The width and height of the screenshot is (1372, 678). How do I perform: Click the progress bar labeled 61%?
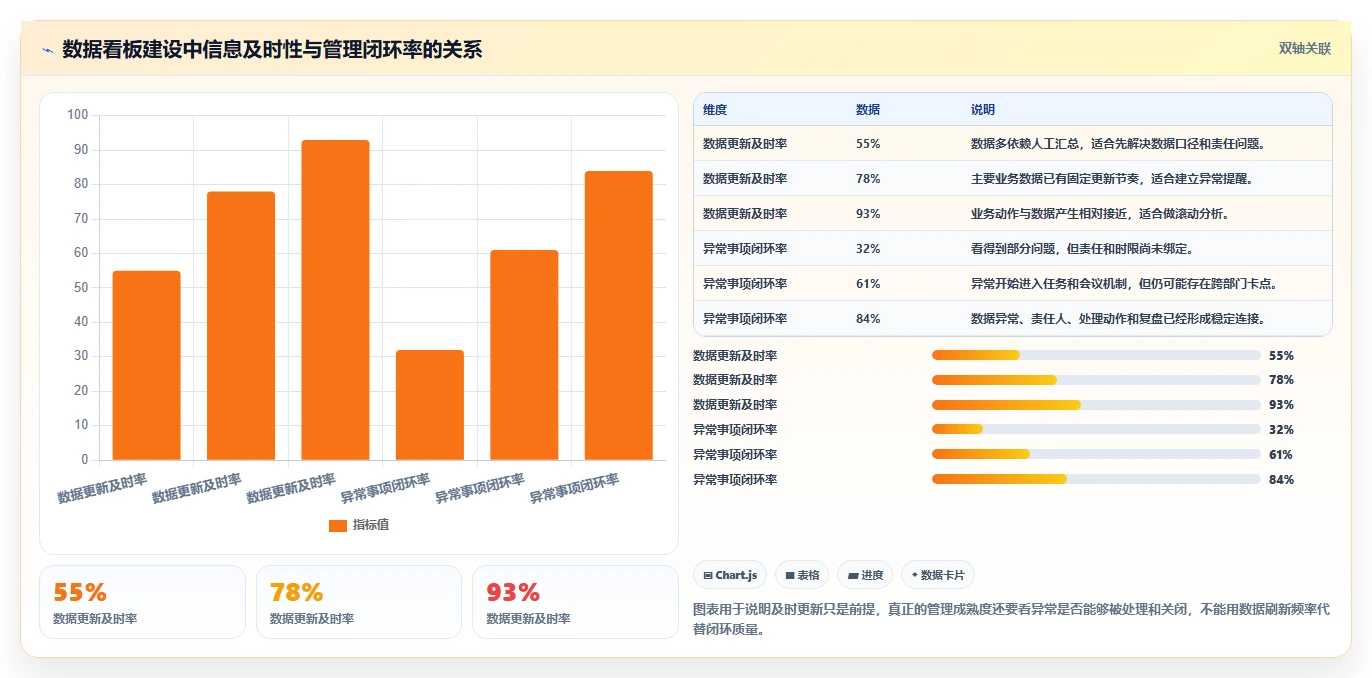[x=1096, y=455]
